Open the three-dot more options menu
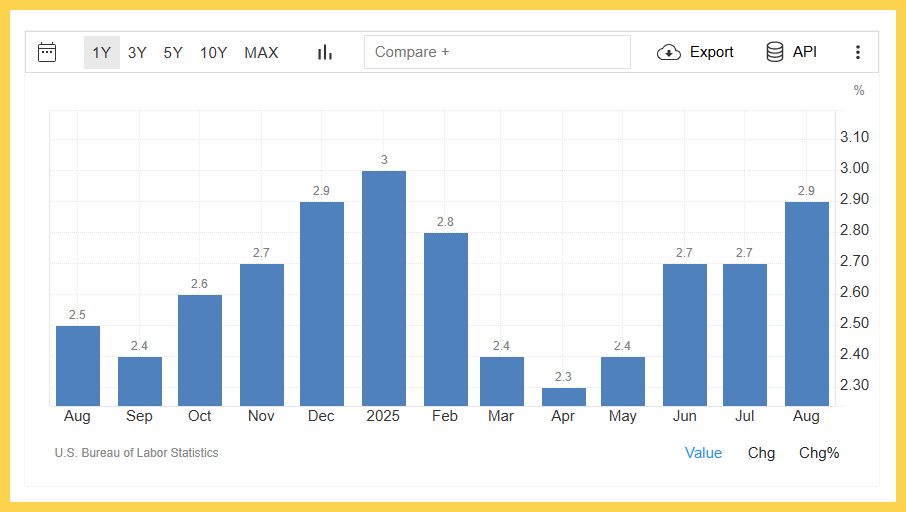This screenshot has height=512, width=906. click(x=857, y=52)
